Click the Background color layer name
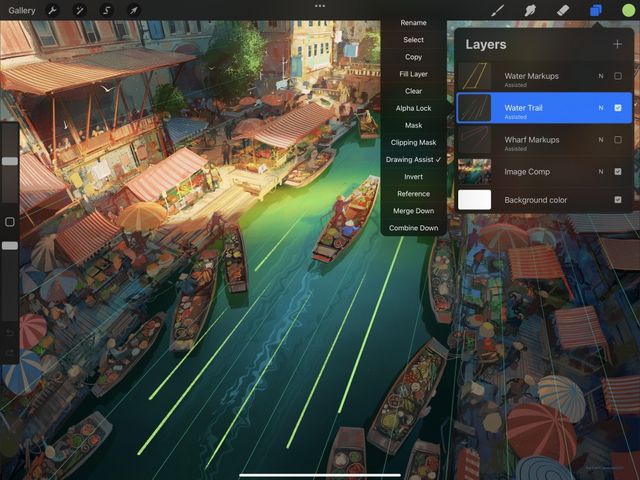The image size is (640, 480). click(x=536, y=200)
